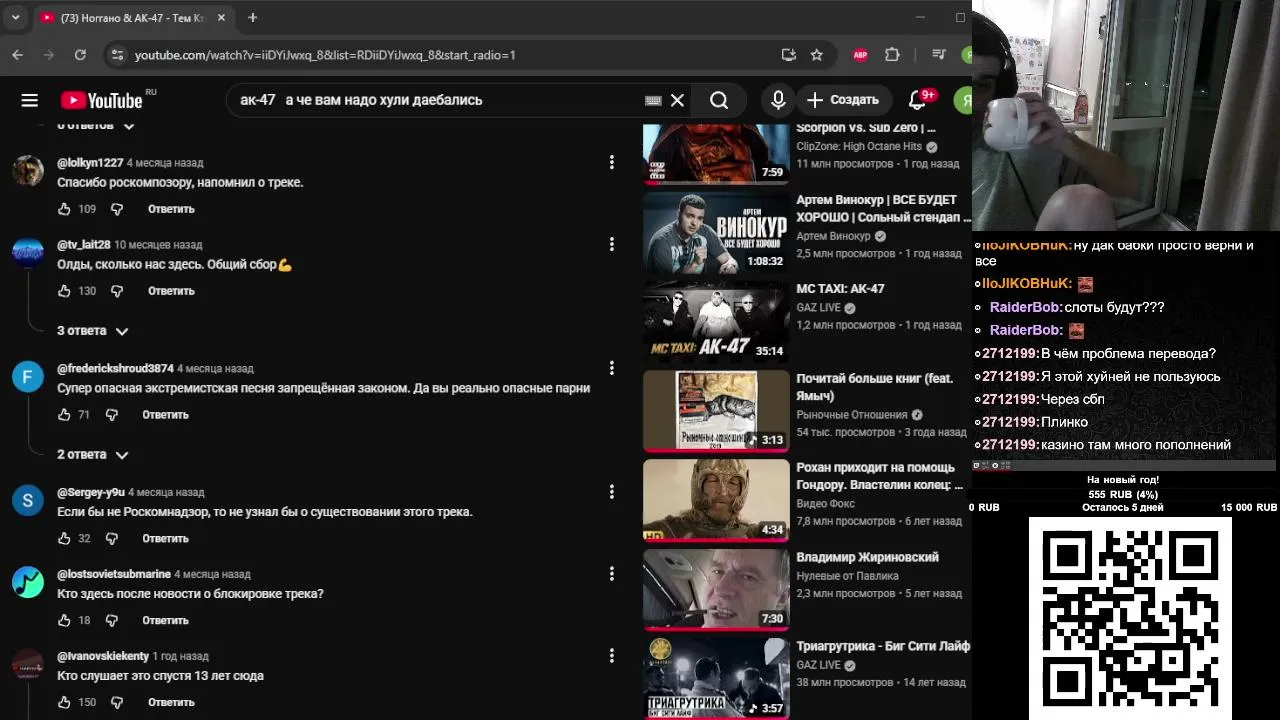Click the YouTube search text field
1280x720 pixels.
pos(438,100)
